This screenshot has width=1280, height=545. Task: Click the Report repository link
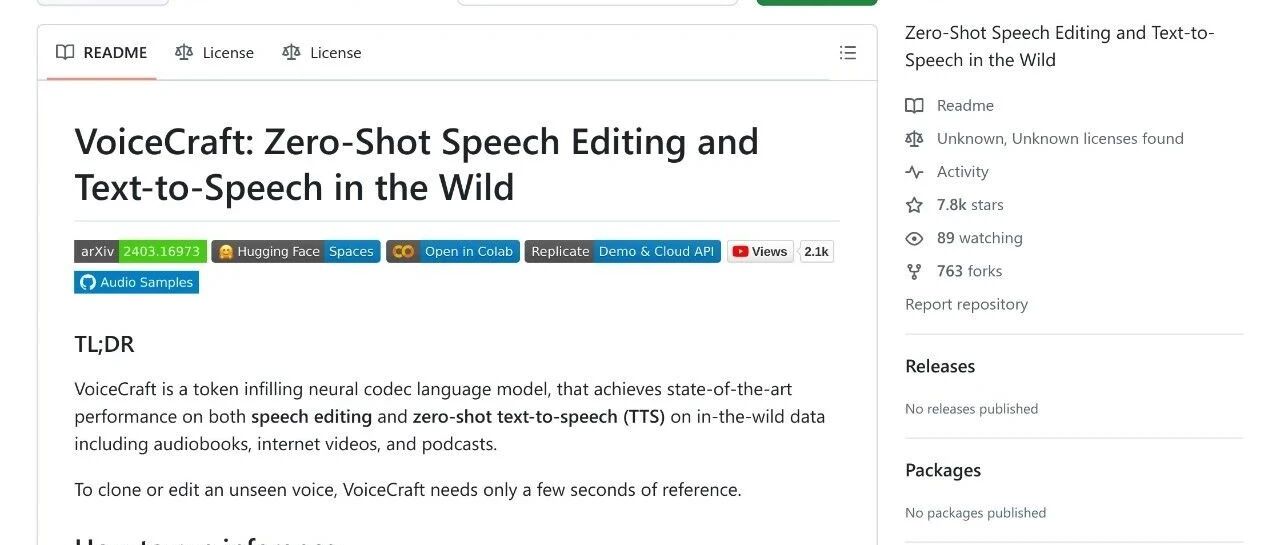(966, 304)
